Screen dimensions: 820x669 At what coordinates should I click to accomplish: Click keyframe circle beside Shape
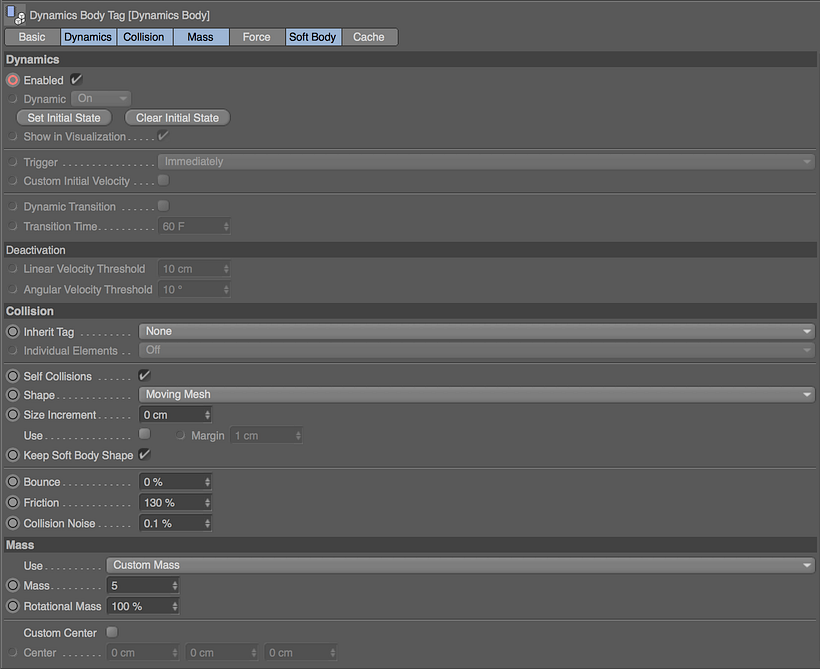point(13,395)
